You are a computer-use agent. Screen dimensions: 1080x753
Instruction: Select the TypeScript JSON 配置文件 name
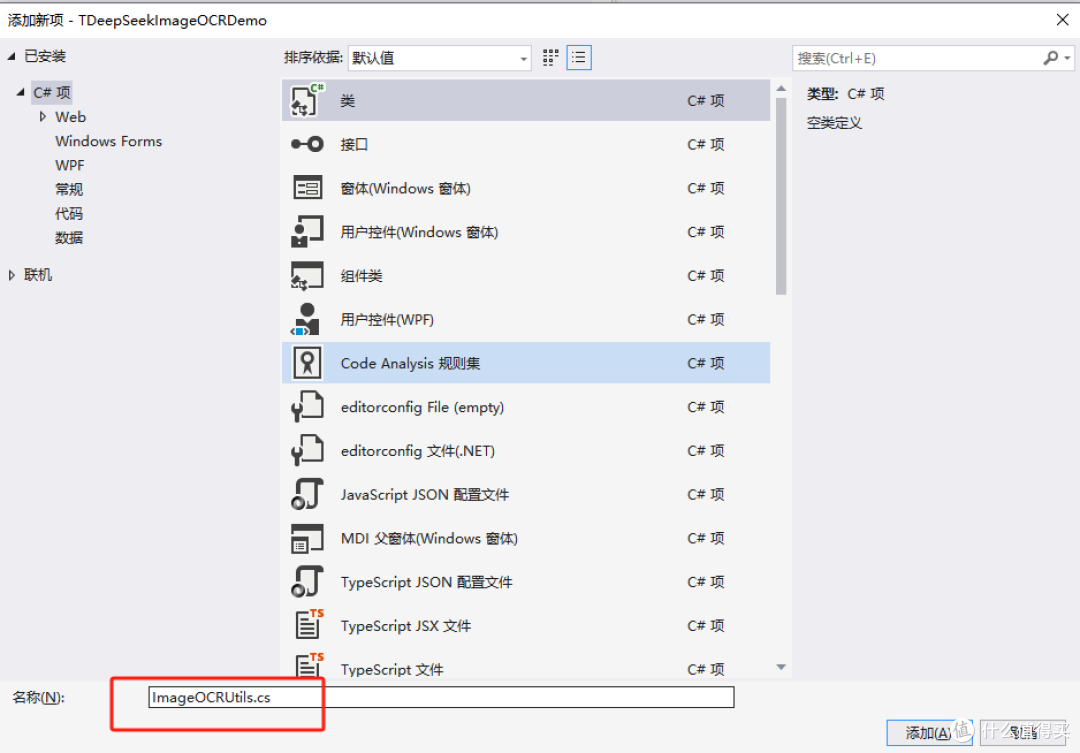[426, 582]
